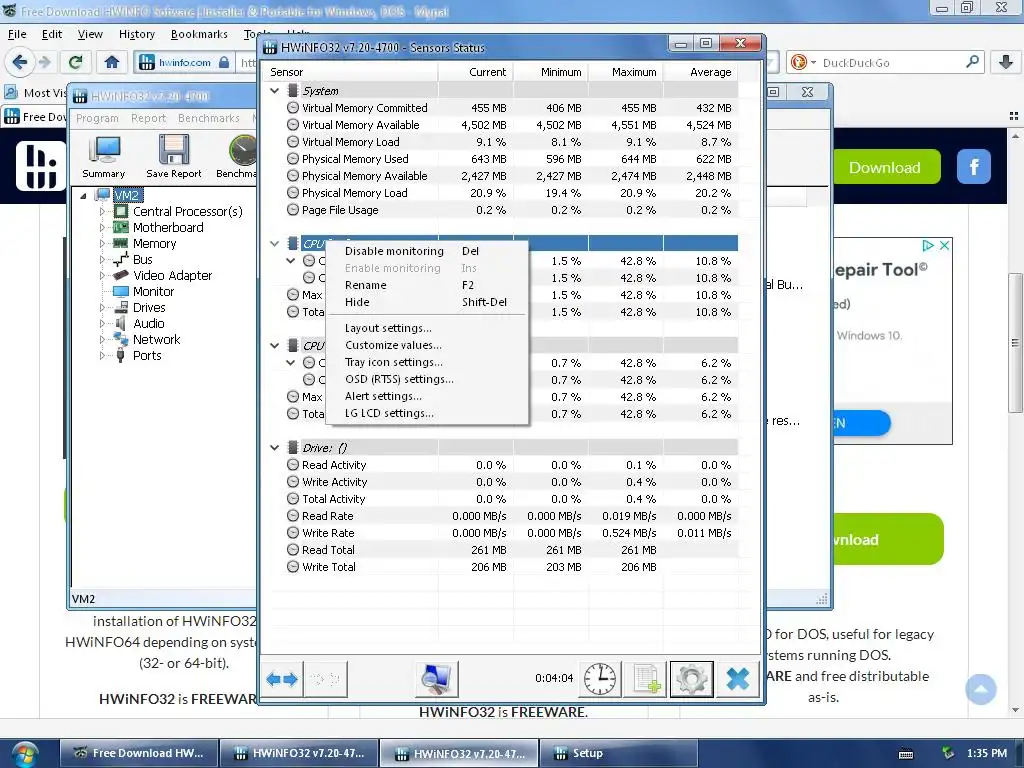Open Tray icon settings... menu entry
This screenshot has width=1024, height=768.
[426, 362]
